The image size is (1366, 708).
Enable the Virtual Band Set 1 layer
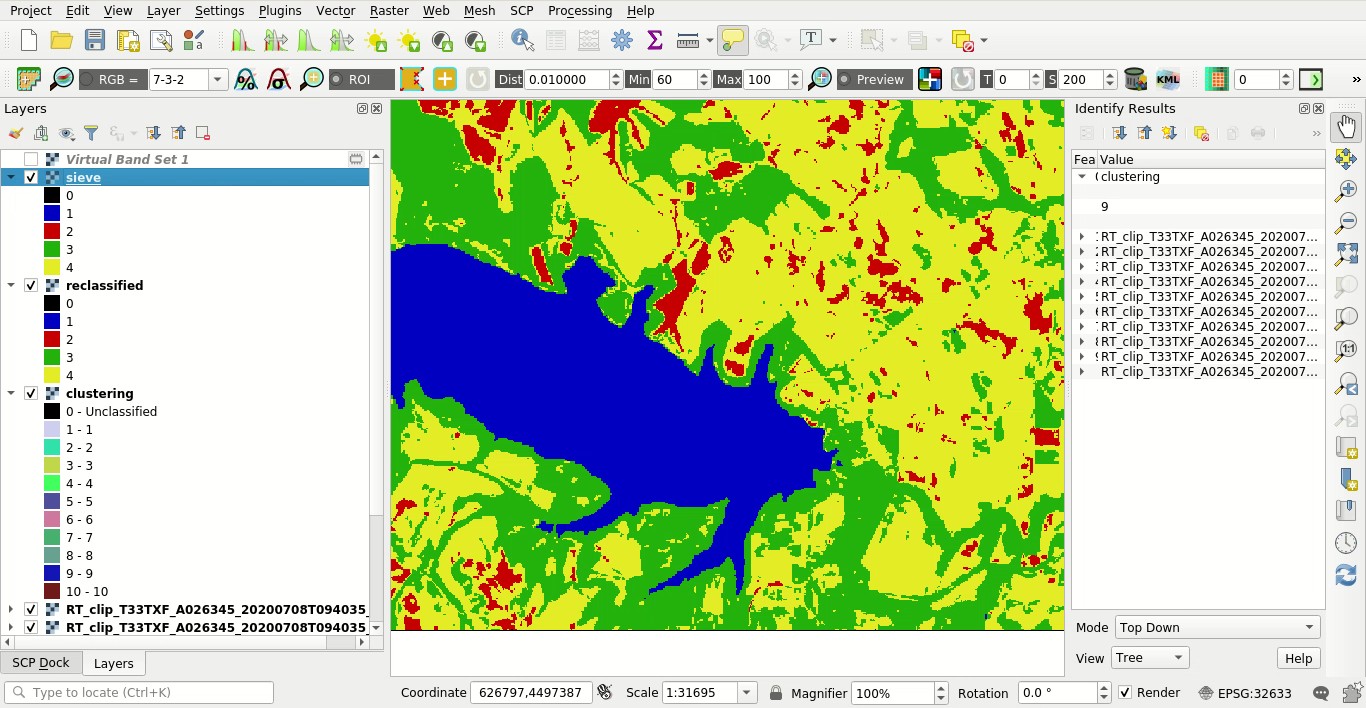coord(31,158)
